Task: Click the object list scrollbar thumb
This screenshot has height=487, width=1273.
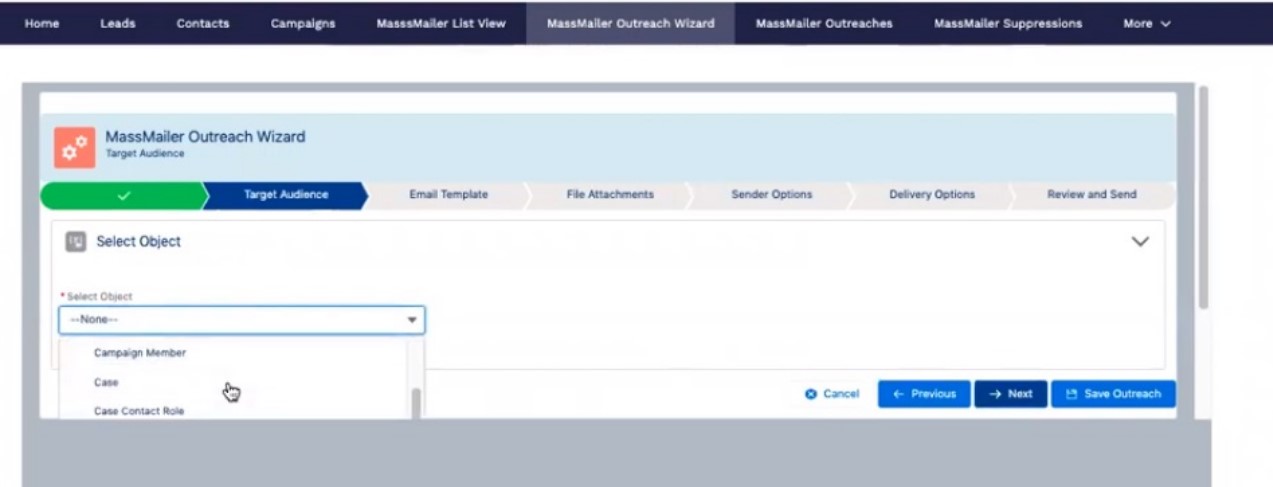Action: point(416,403)
